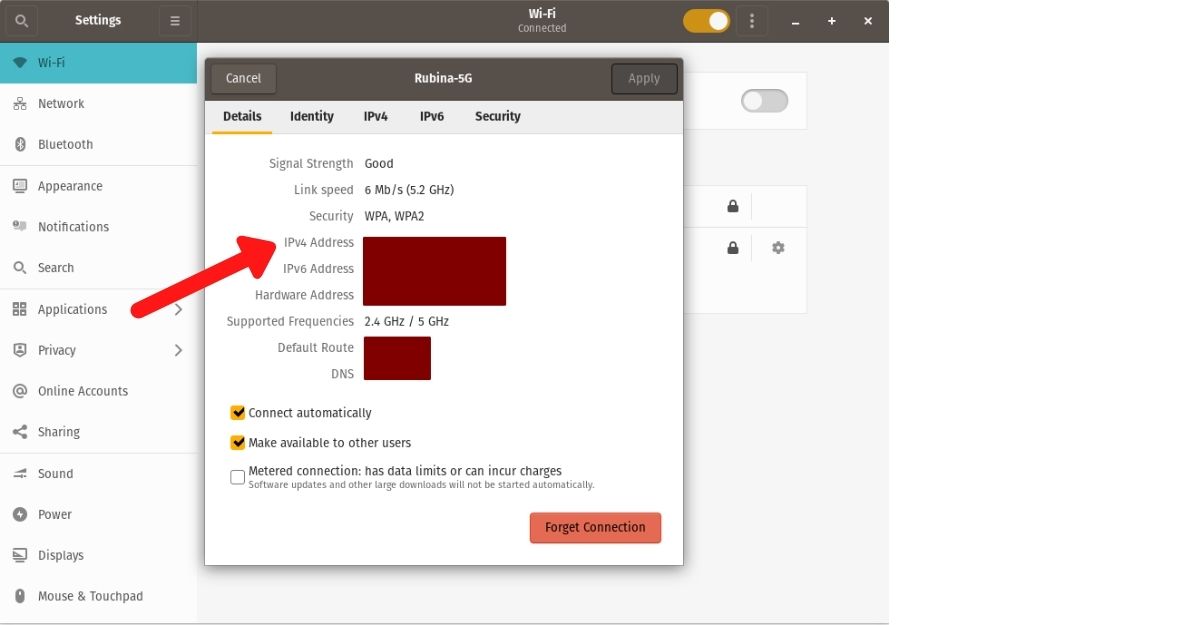Open the Settings hamburger menu
Screen dimensions: 1200x625
click(x=174, y=20)
